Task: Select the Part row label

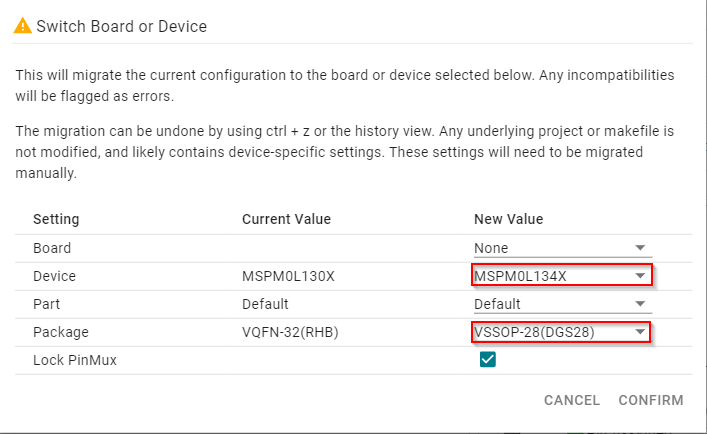Action: (47, 304)
